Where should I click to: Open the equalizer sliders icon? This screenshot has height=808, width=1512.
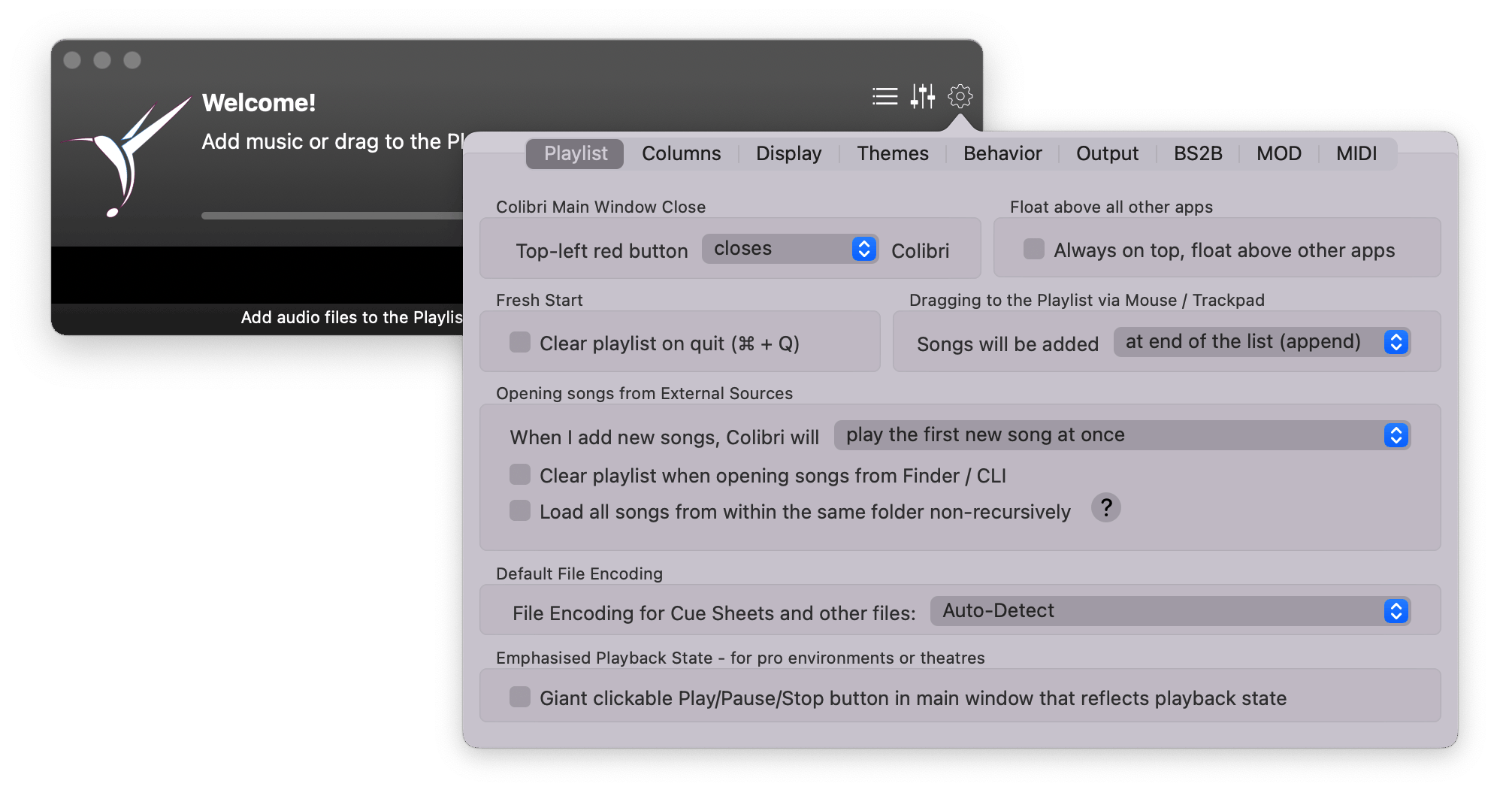pyautogui.click(x=923, y=96)
